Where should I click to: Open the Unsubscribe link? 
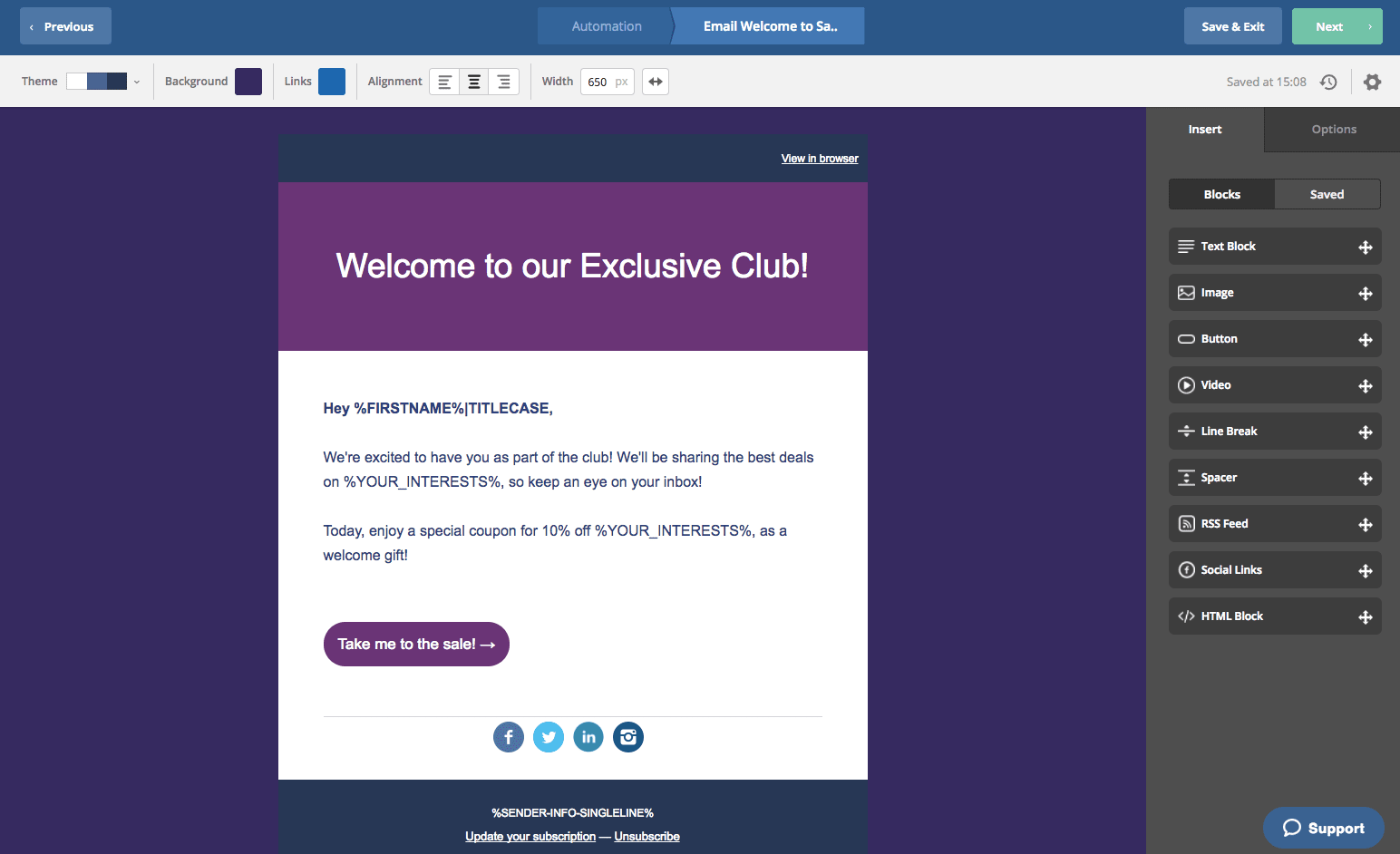coord(647,836)
